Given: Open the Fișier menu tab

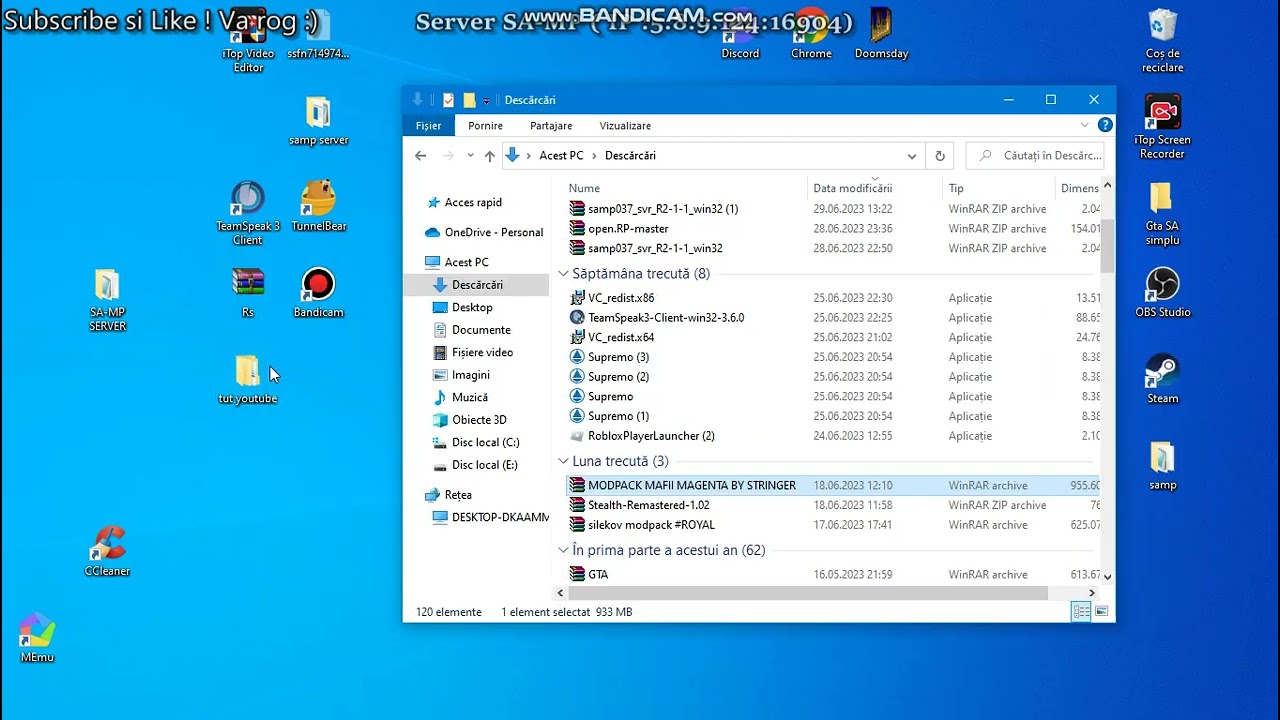Looking at the screenshot, I should [x=428, y=125].
